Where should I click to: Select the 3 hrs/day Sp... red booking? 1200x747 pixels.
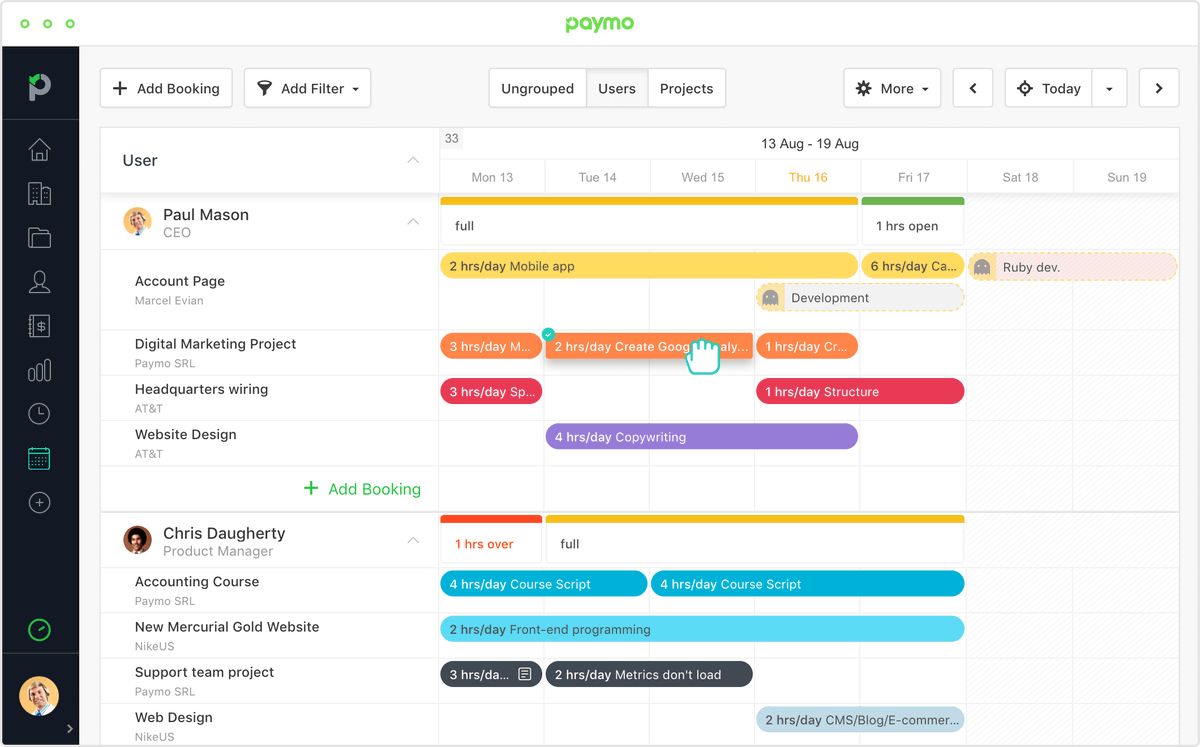[491, 392]
